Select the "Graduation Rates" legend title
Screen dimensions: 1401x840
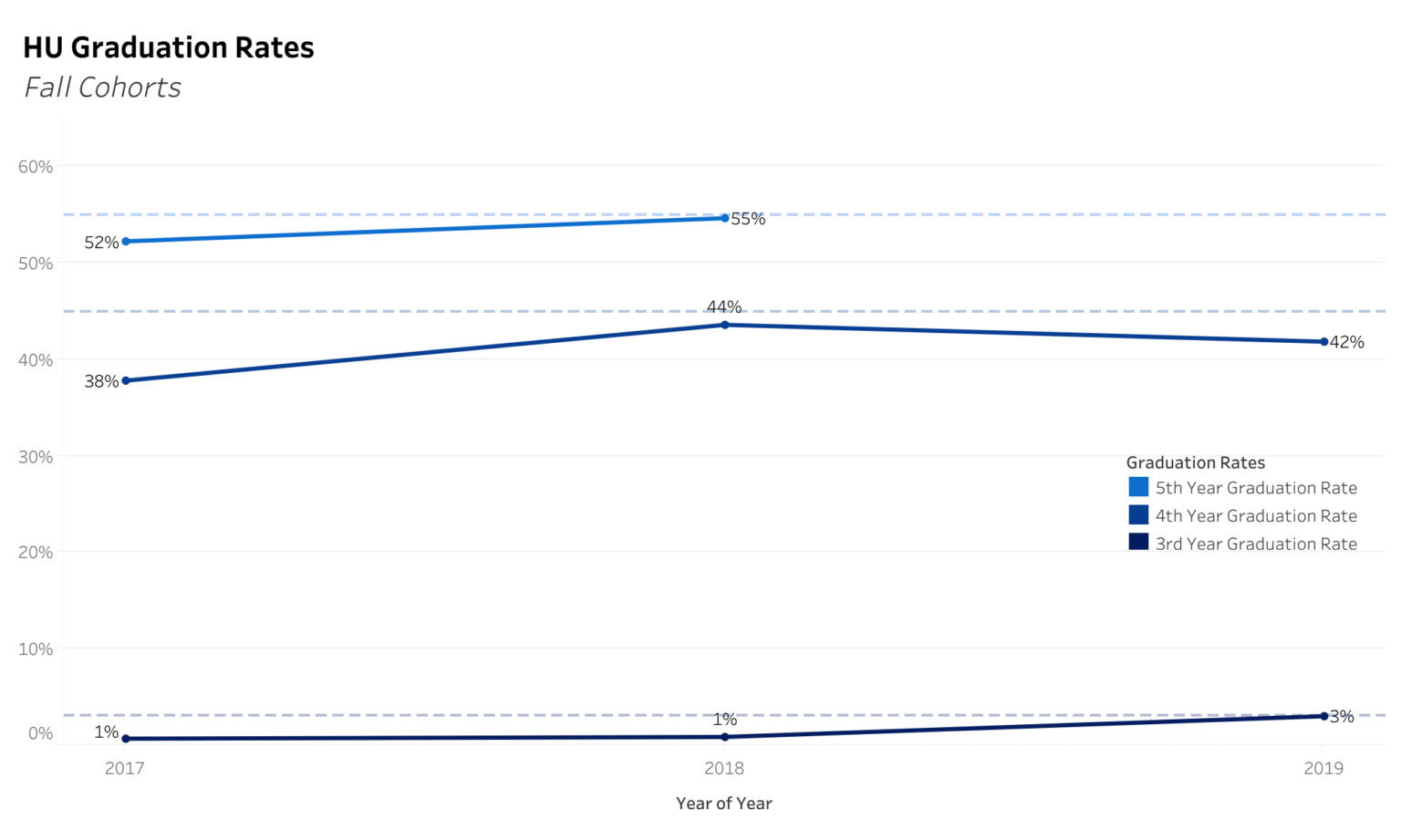point(1195,462)
